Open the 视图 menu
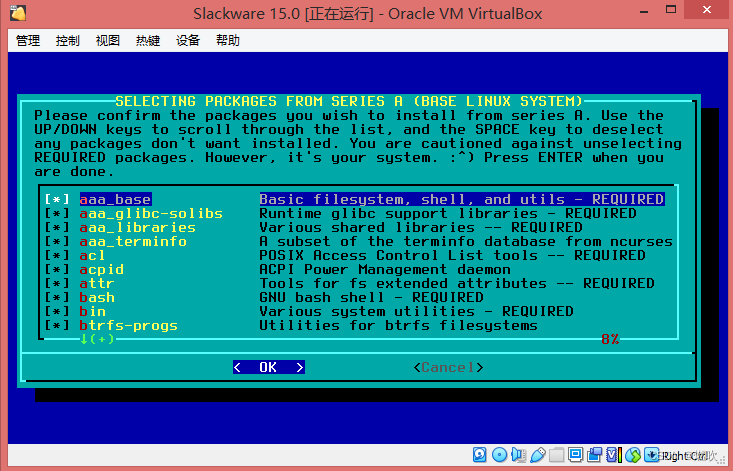The image size is (733, 471). pyautogui.click(x=108, y=41)
